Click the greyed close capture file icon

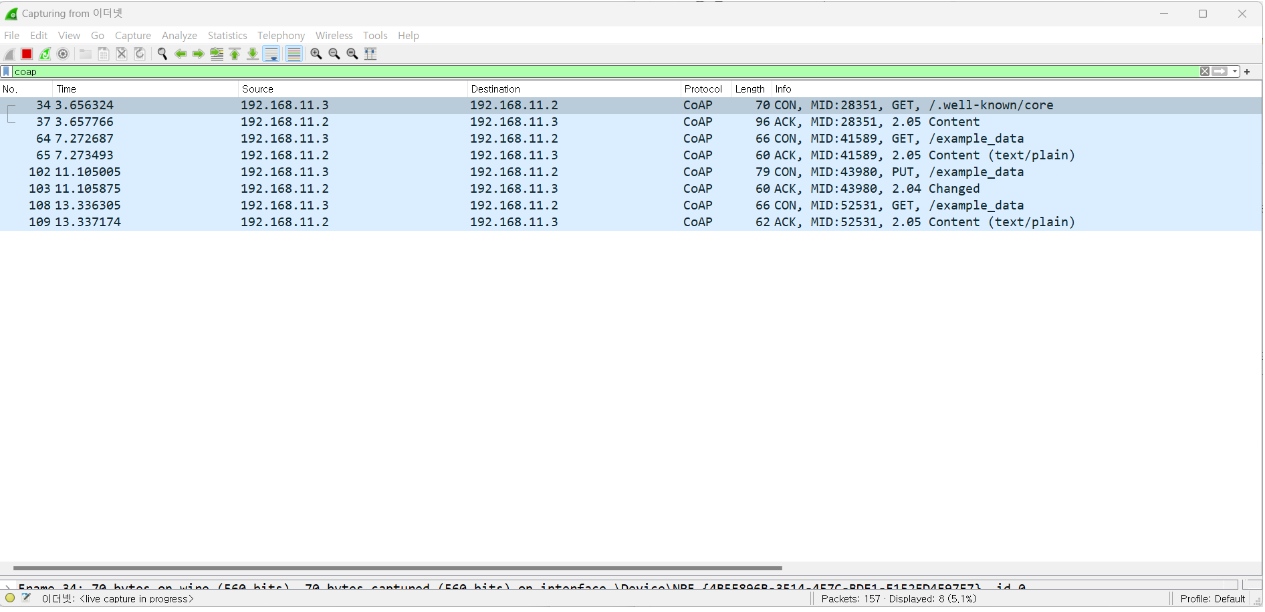point(121,54)
